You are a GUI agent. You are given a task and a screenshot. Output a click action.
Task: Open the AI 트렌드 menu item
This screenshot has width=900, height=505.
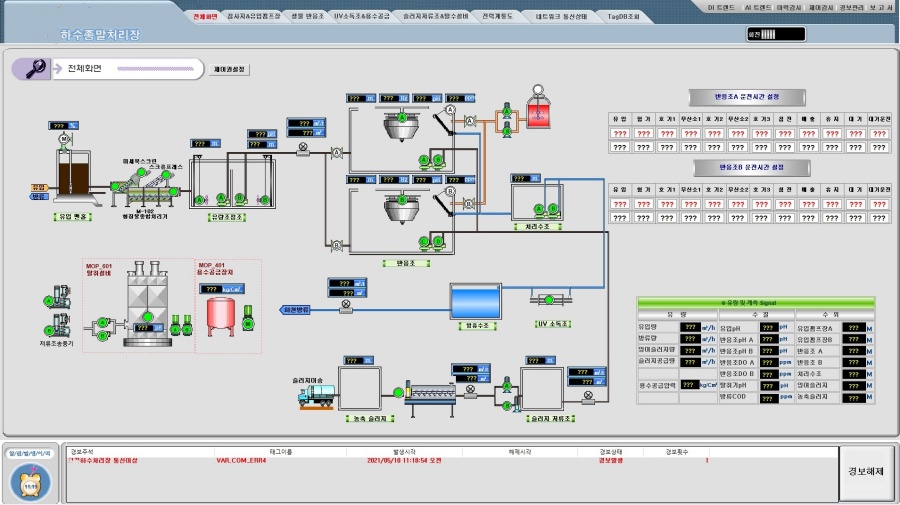point(758,7)
